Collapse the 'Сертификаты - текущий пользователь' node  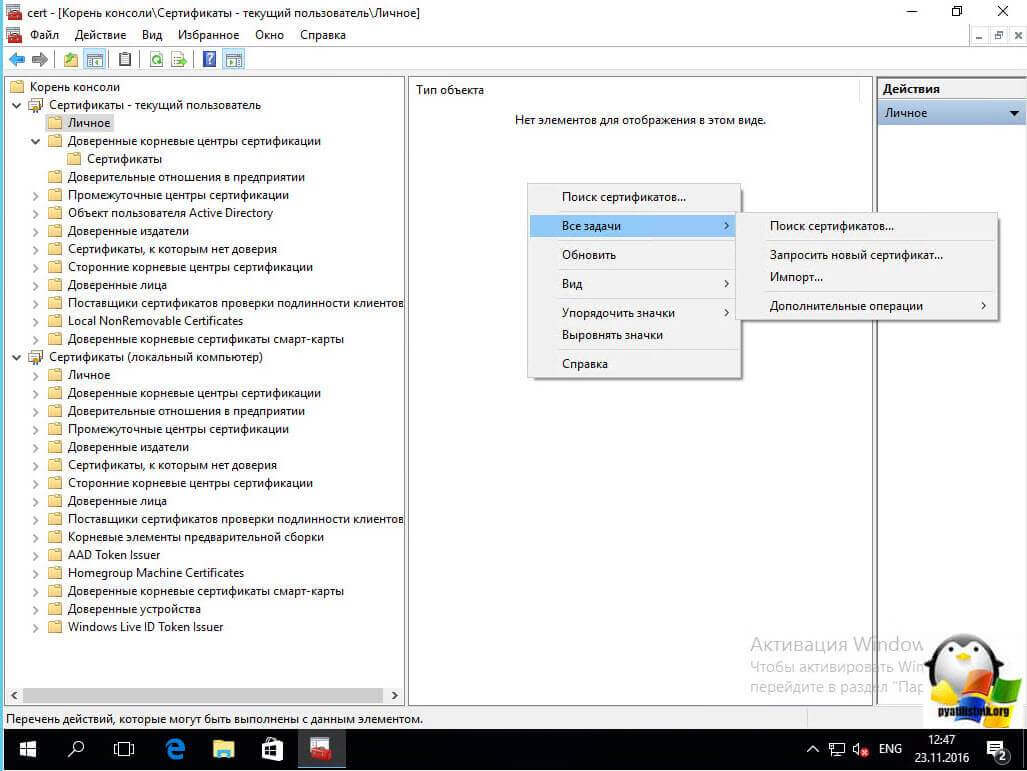[x=17, y=105]
